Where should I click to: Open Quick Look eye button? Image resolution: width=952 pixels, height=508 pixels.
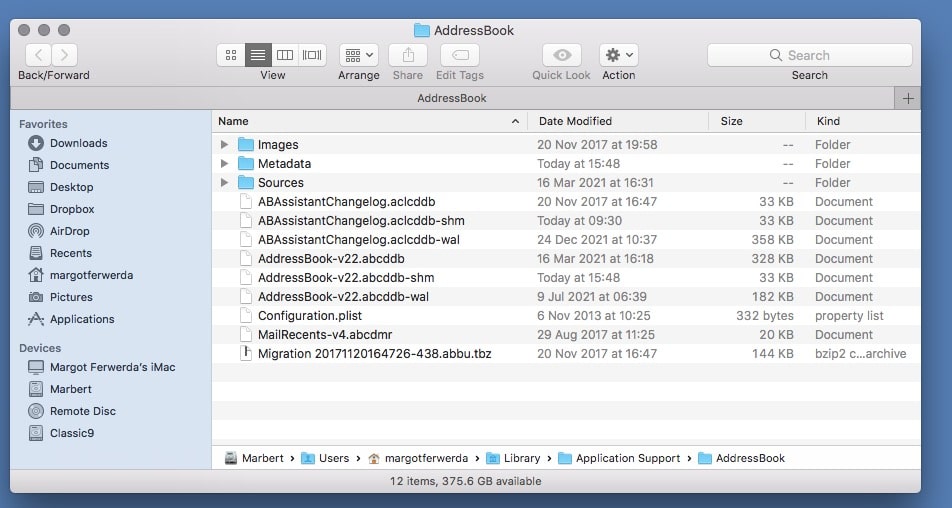(562, 55)
